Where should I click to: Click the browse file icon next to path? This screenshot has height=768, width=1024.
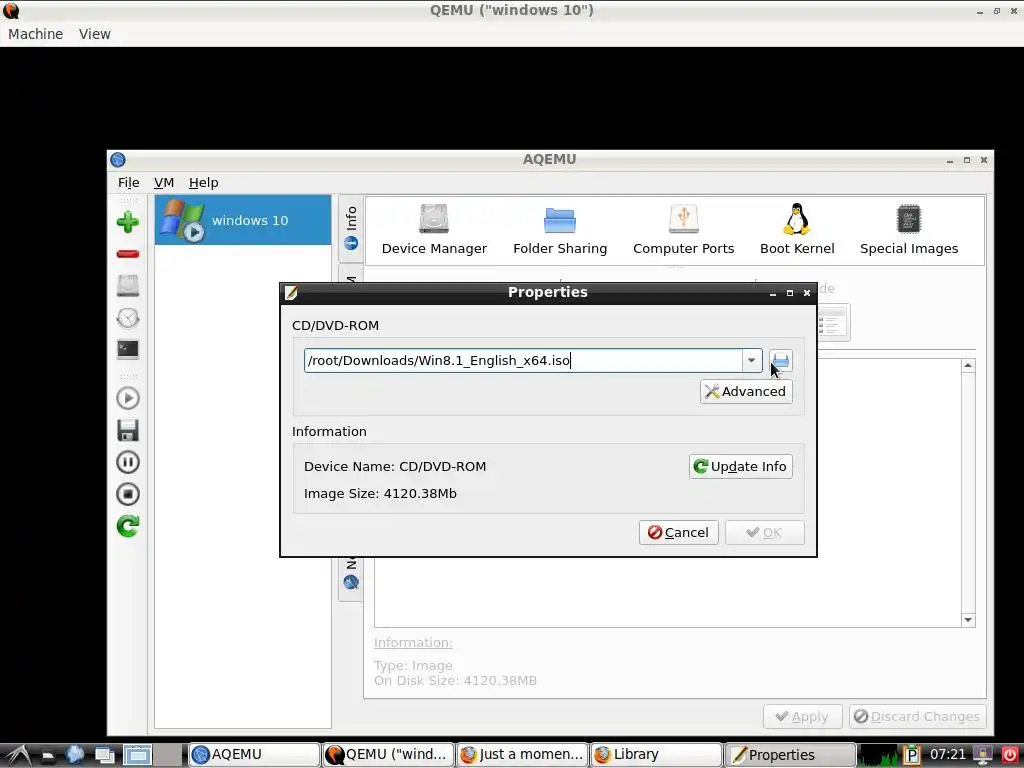point(781,360)
